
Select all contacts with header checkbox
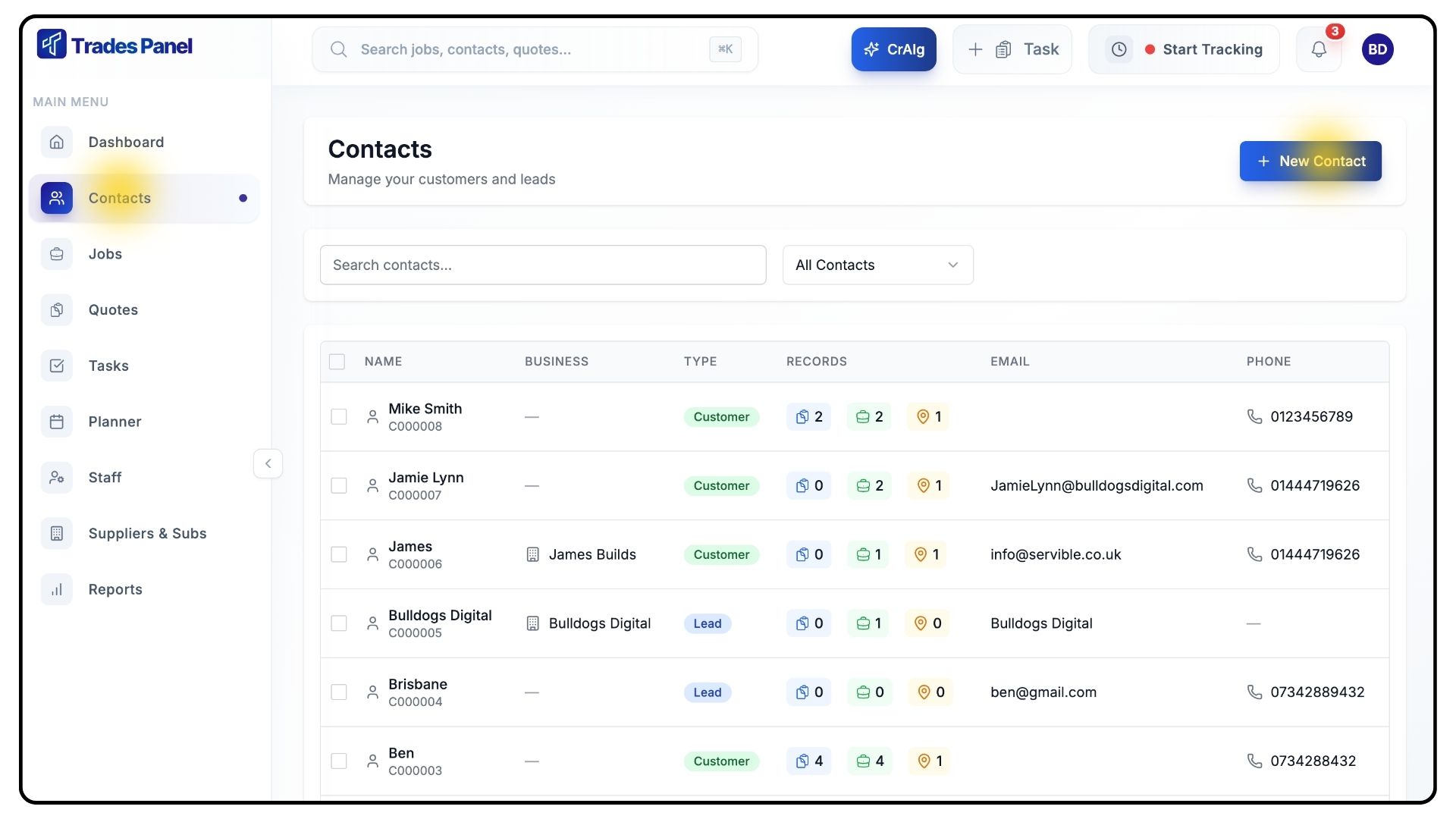337,362
